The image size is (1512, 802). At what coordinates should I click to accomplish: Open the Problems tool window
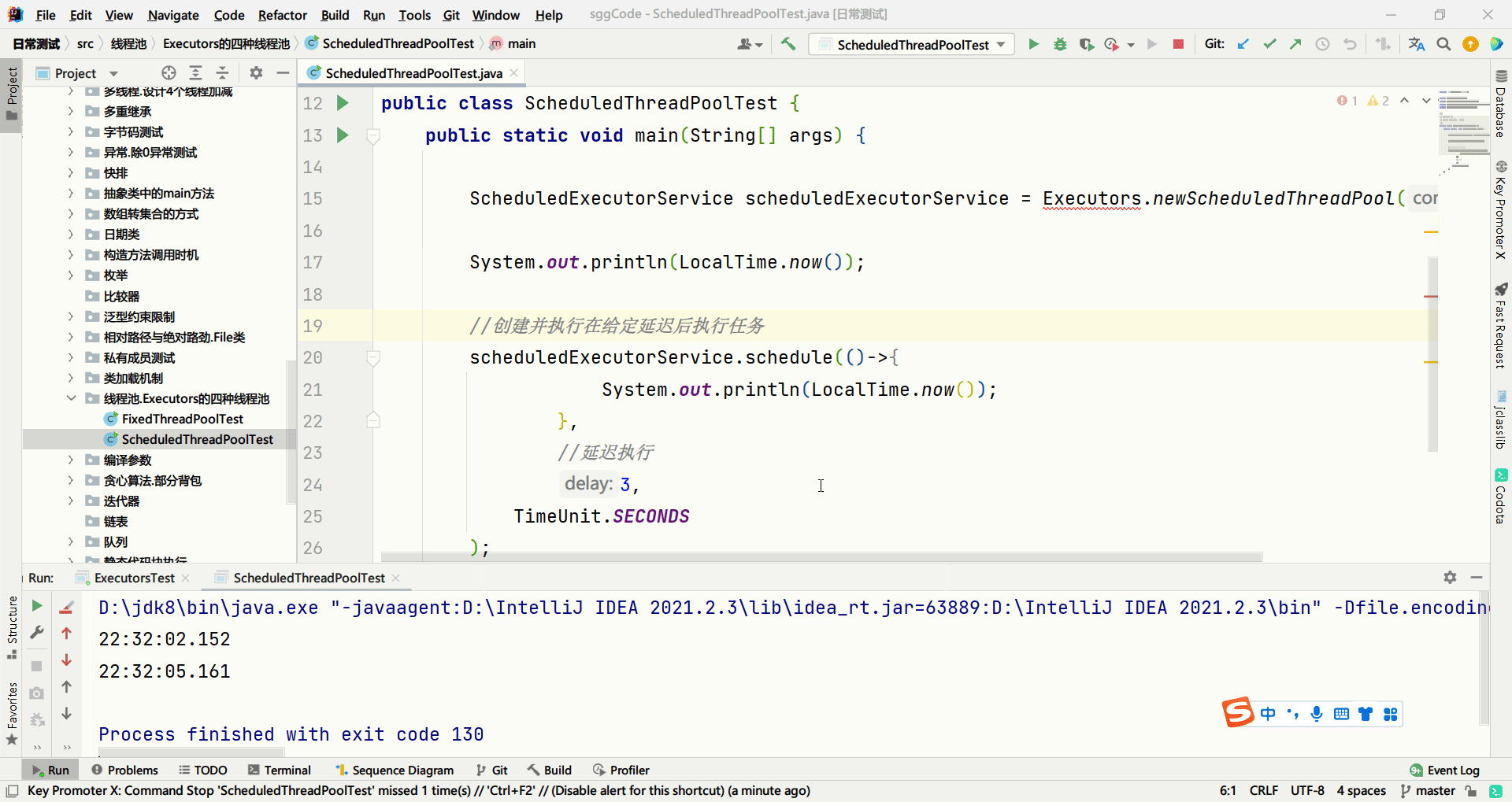[124, 770]
